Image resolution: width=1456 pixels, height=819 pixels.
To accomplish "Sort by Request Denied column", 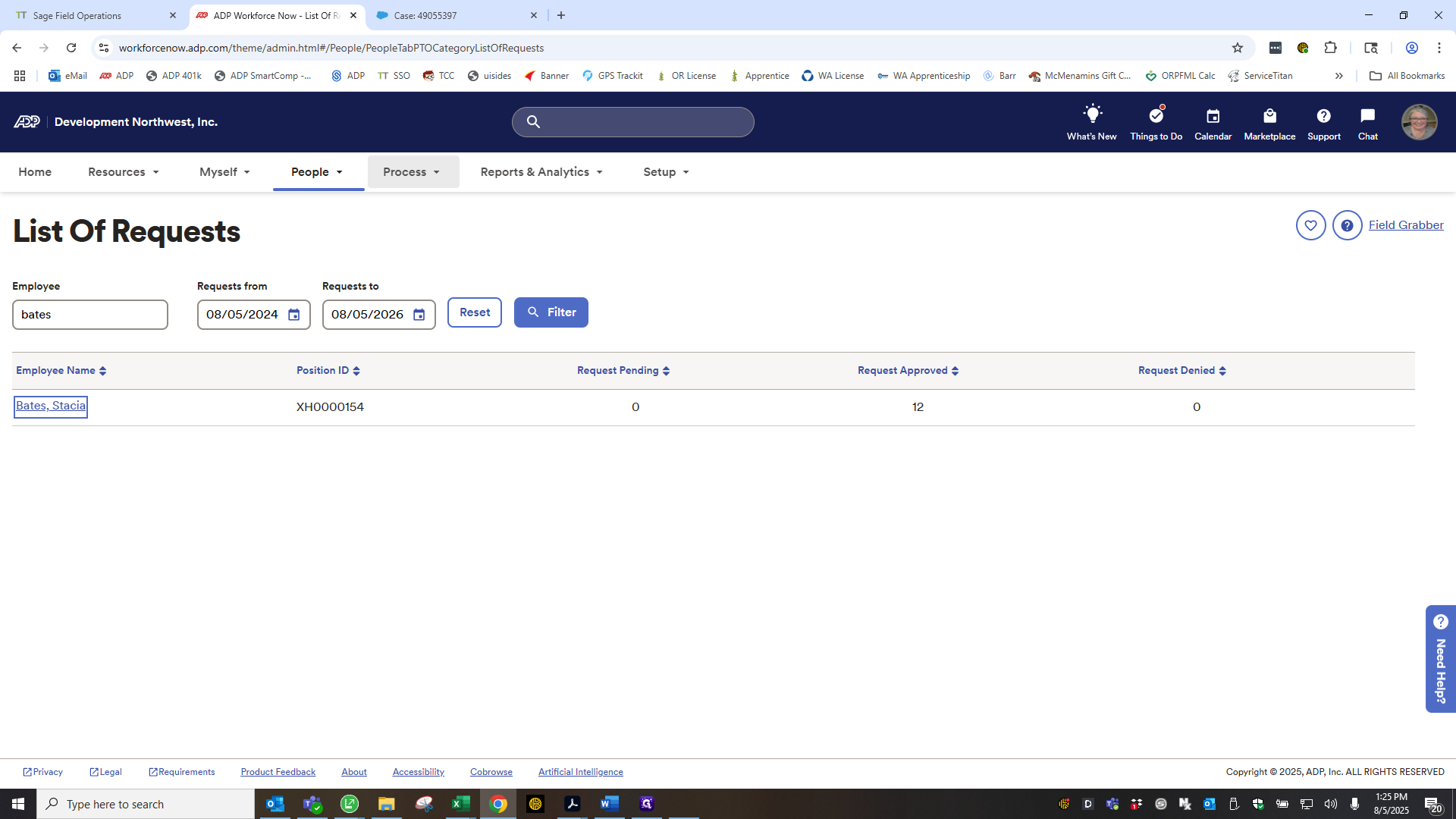I will tap(1182, 371).
